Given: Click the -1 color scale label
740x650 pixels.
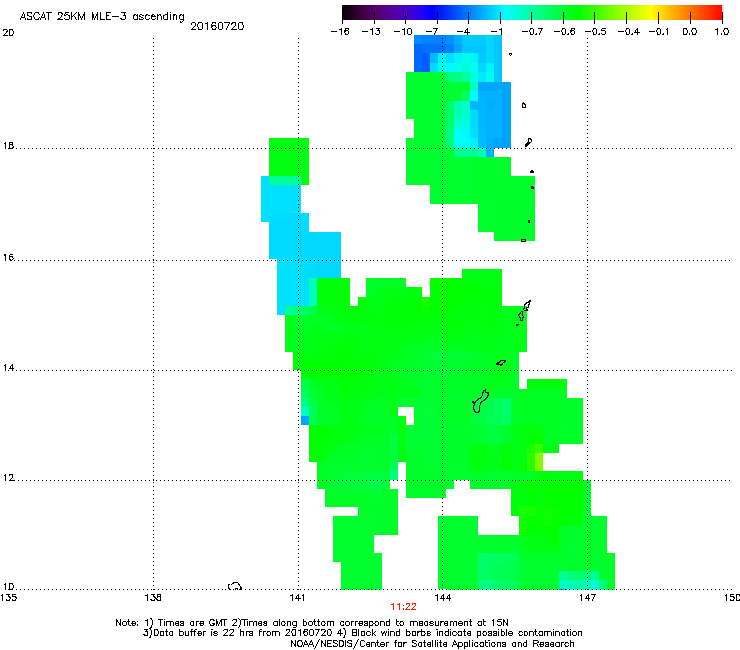Looking at the screenshot, I should pyautogui.click(x=496, y=32).
